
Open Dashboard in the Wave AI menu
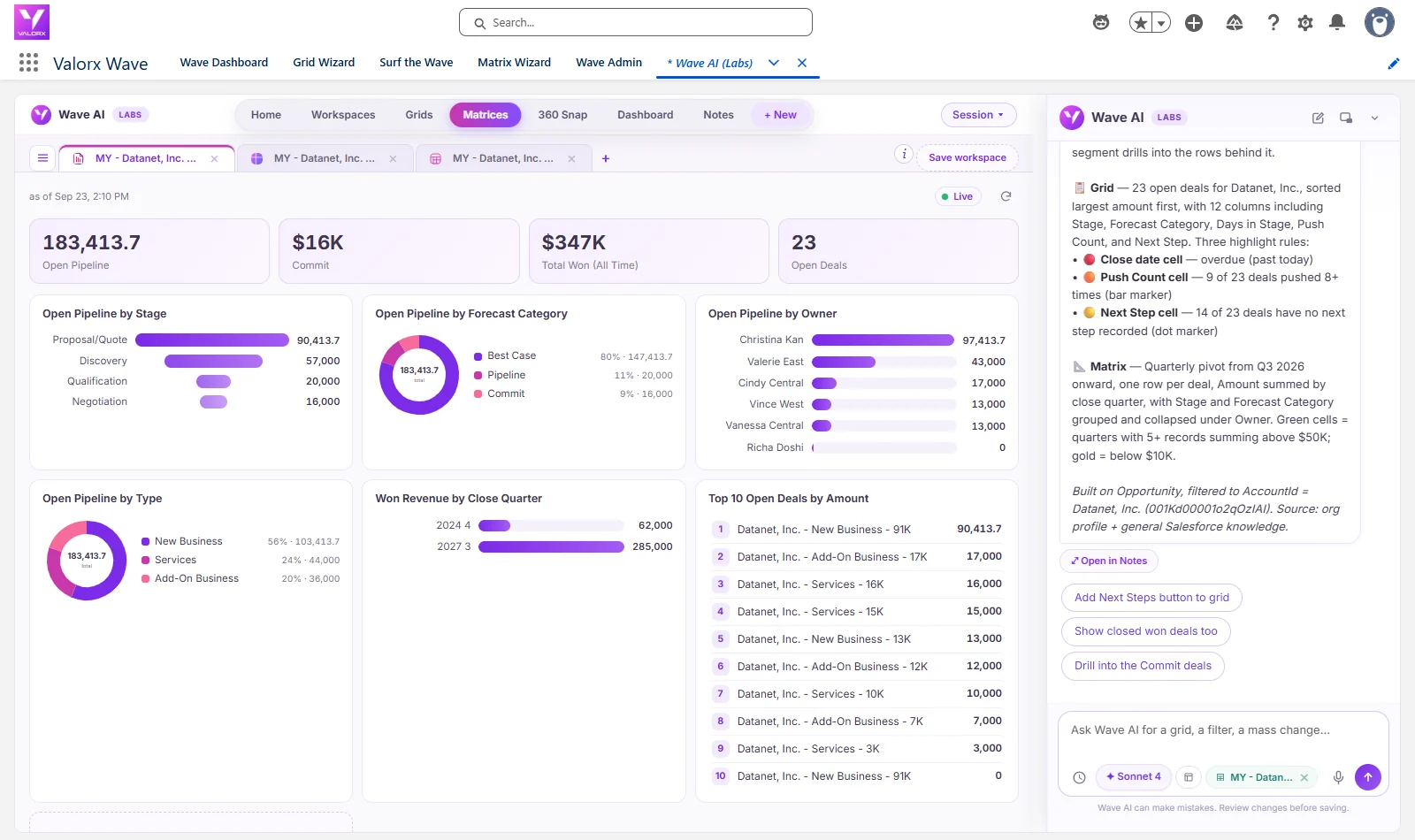(x=646, y=115)
